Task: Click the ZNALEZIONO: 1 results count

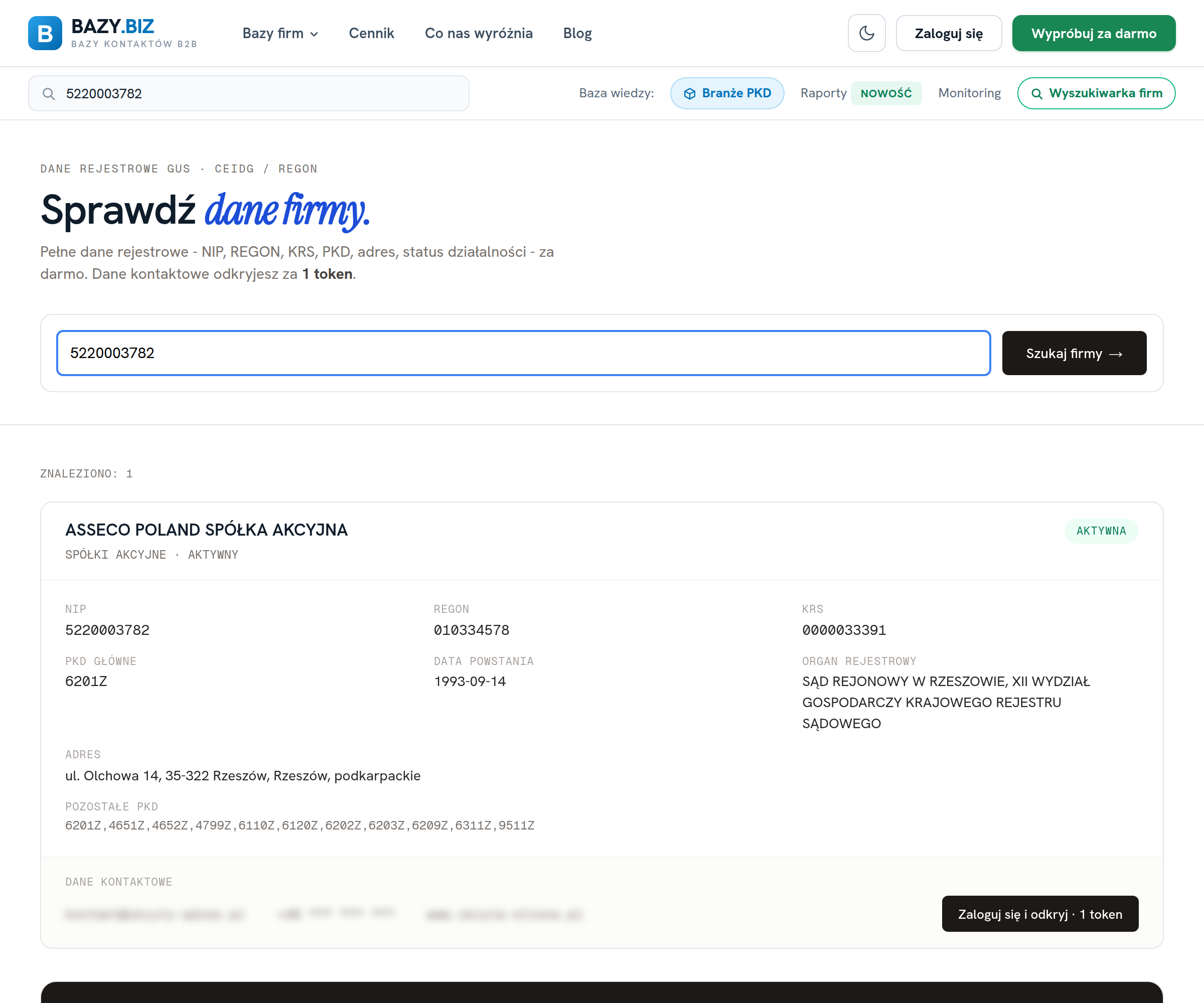Action: coord(87,473)
